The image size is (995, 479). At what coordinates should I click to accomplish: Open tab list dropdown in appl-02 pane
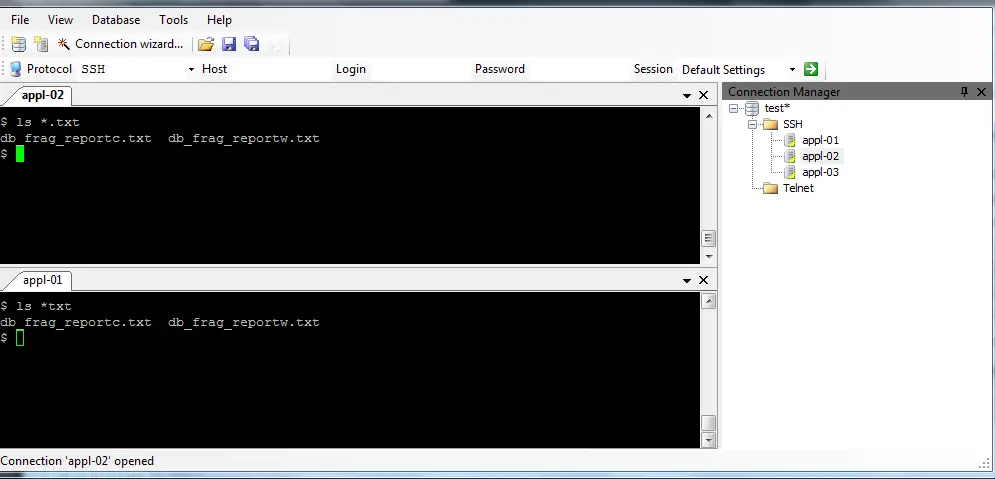pyautogui.click(x=687, y=96)
